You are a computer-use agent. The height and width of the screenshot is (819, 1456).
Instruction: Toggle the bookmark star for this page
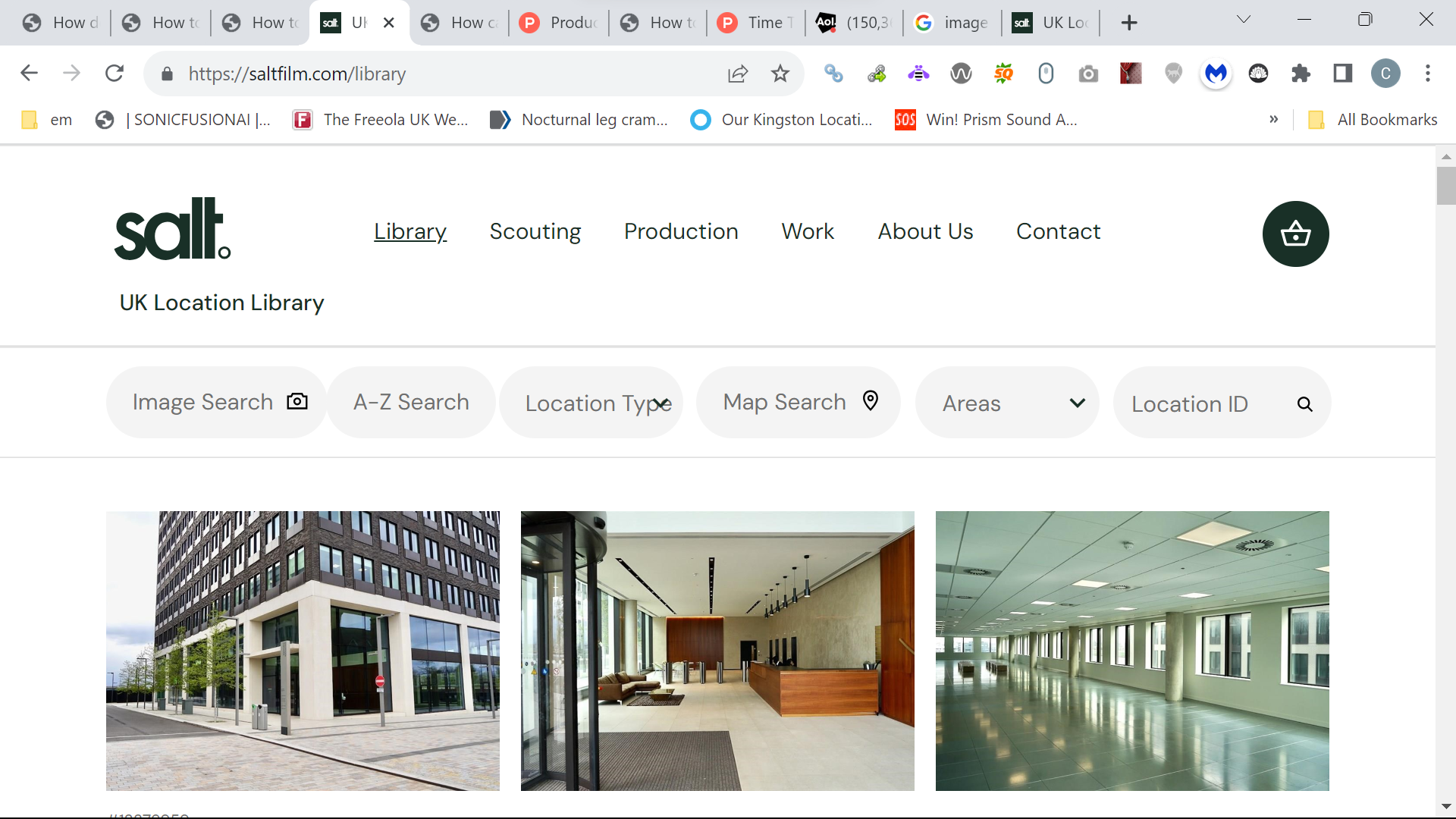click(x=780, y=73)
